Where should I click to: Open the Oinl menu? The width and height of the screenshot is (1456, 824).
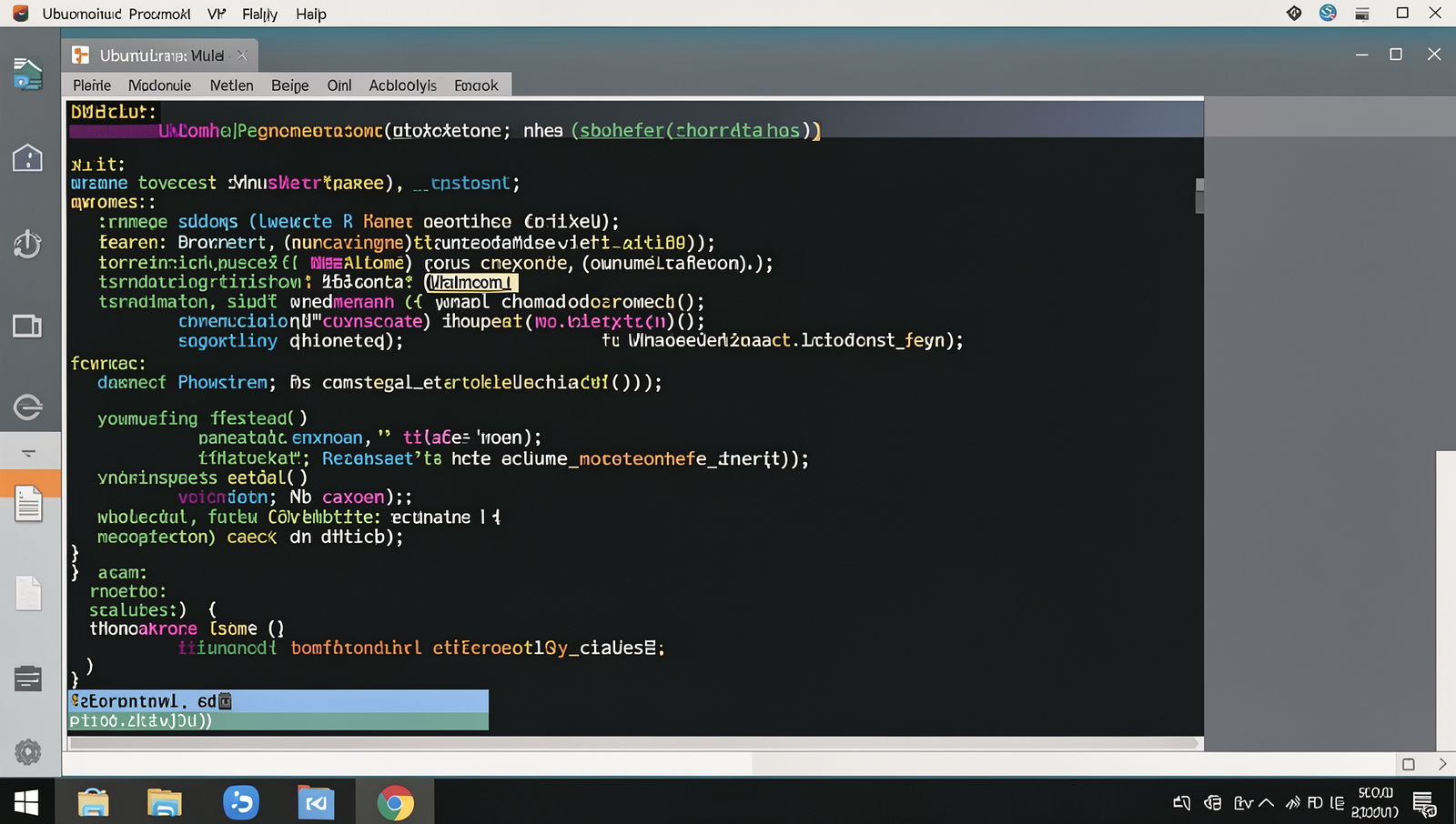tap(339, 85)
